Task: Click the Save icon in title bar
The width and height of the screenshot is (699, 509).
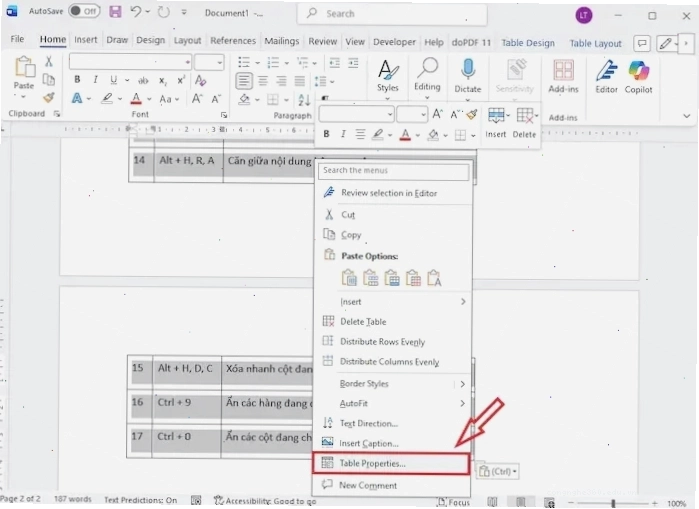Action: [x=115, y=12]
